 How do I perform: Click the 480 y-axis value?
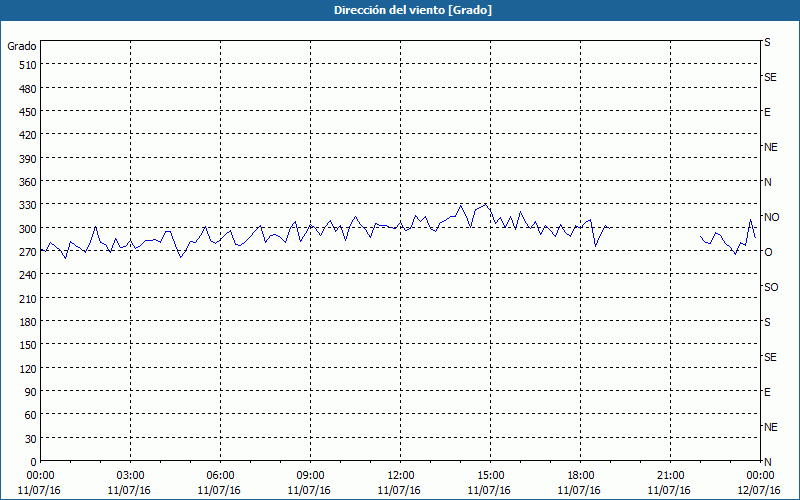tap(29, 89)
